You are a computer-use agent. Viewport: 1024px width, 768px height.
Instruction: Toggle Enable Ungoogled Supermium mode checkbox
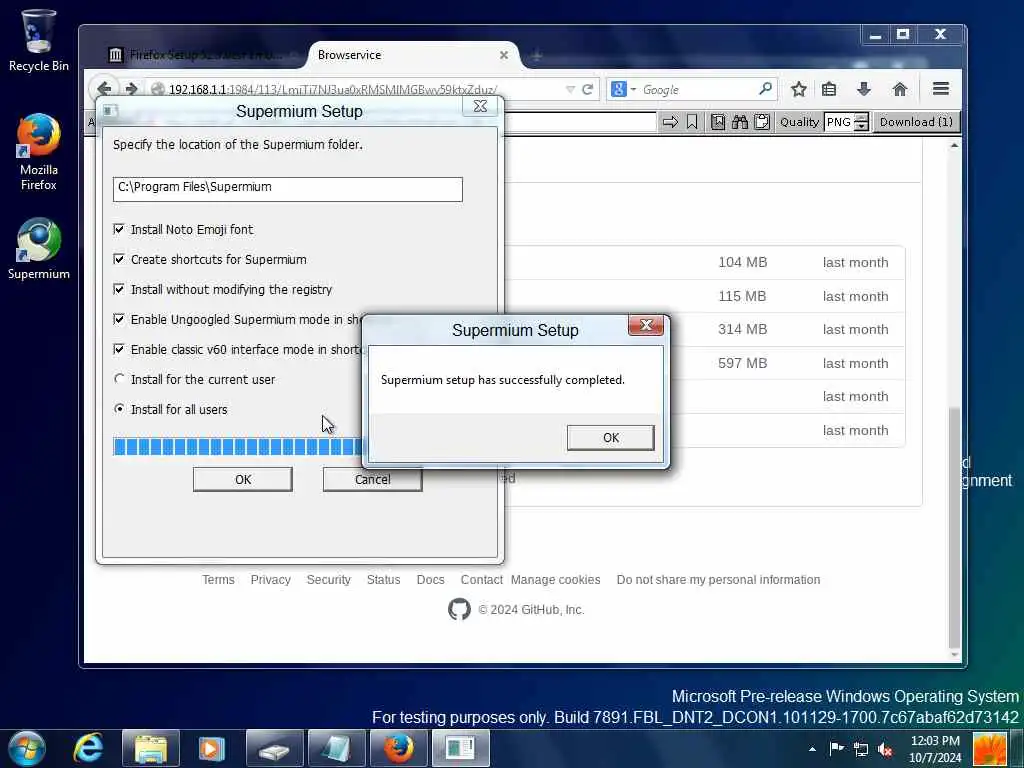119,319
